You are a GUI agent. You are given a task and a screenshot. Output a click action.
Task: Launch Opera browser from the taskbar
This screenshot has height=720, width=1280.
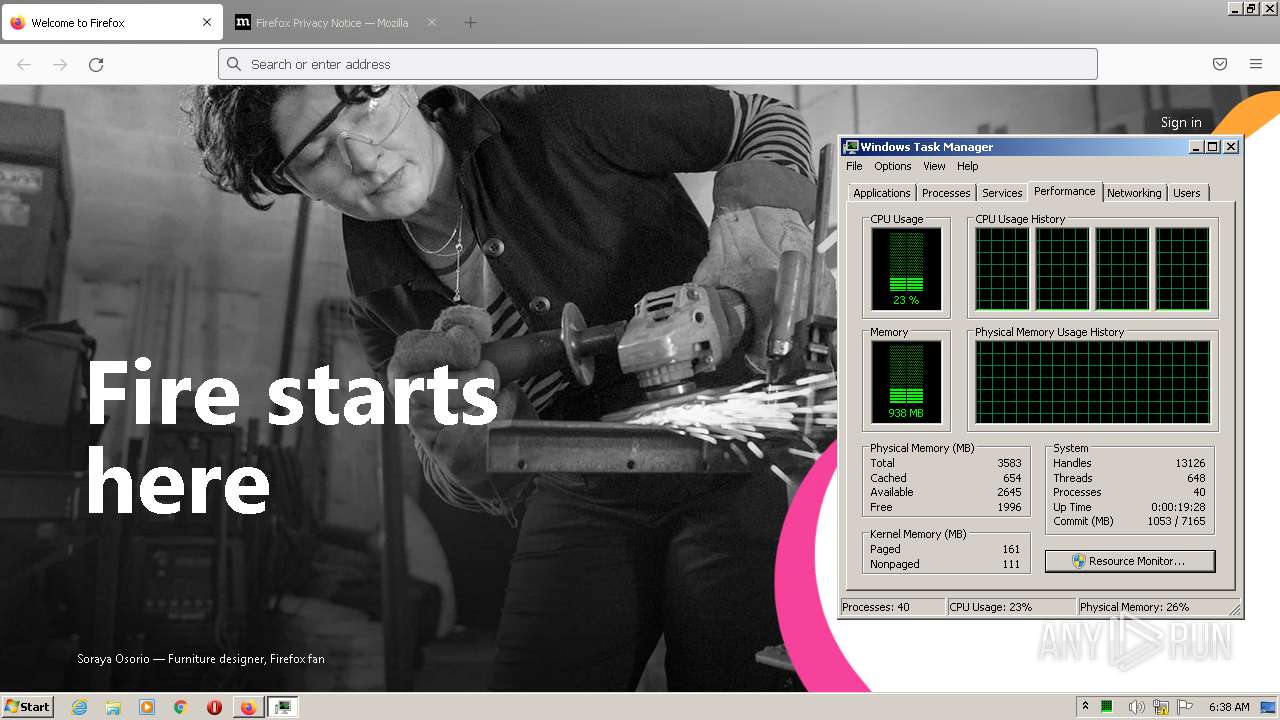pos(214,707)
